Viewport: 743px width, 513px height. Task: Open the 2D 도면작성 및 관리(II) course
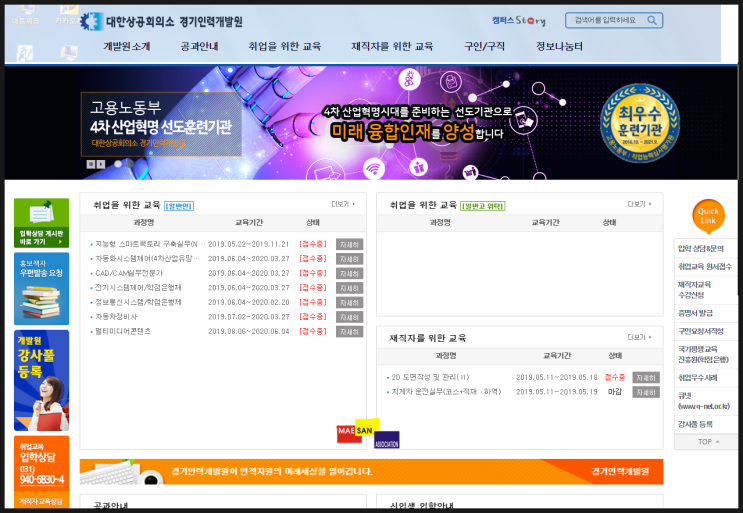click(x=430, y=378)
